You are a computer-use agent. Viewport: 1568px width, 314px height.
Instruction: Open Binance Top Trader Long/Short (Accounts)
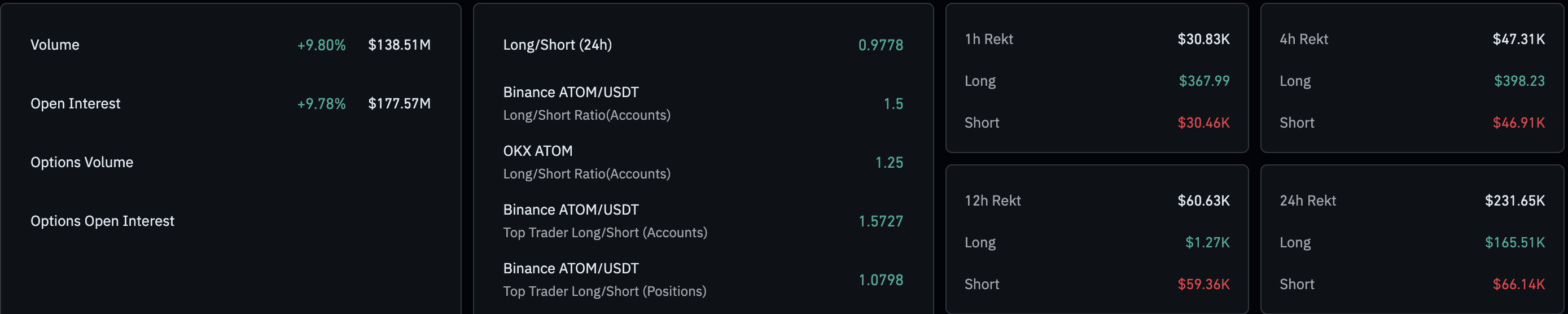pyautogui.click(x=605, y=221)
